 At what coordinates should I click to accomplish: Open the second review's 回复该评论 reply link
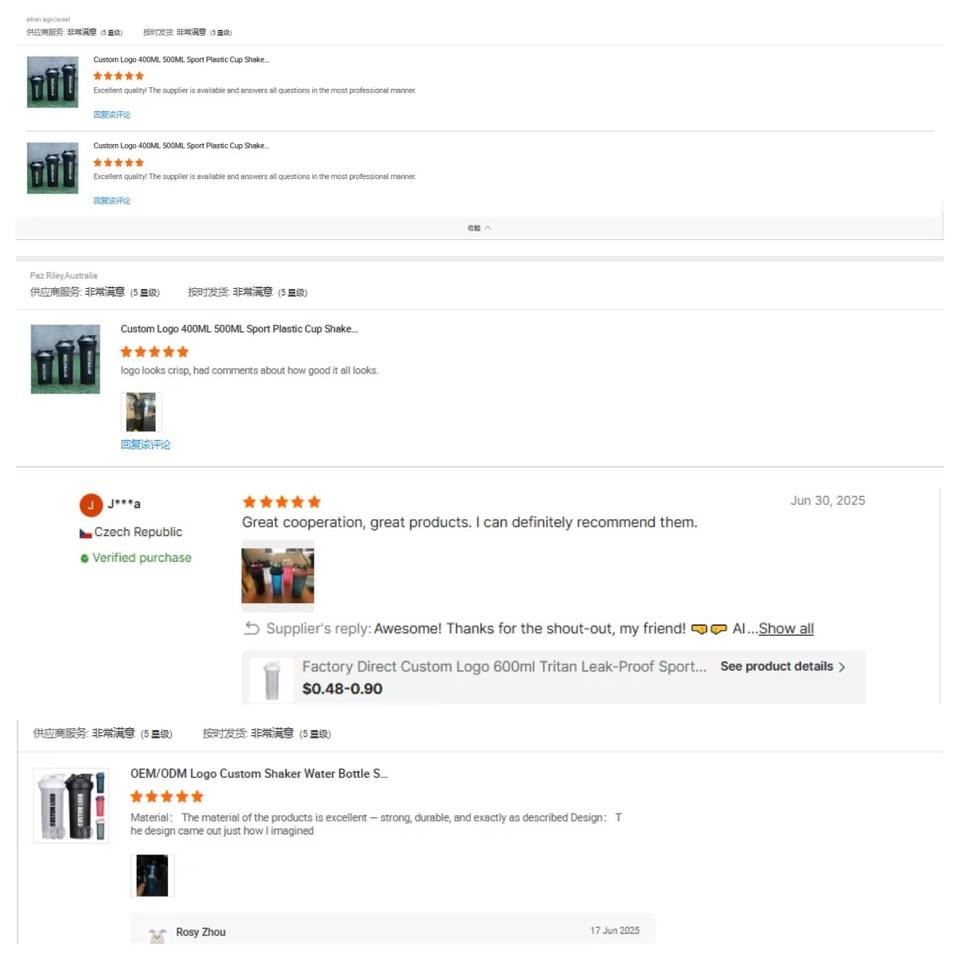111,201
